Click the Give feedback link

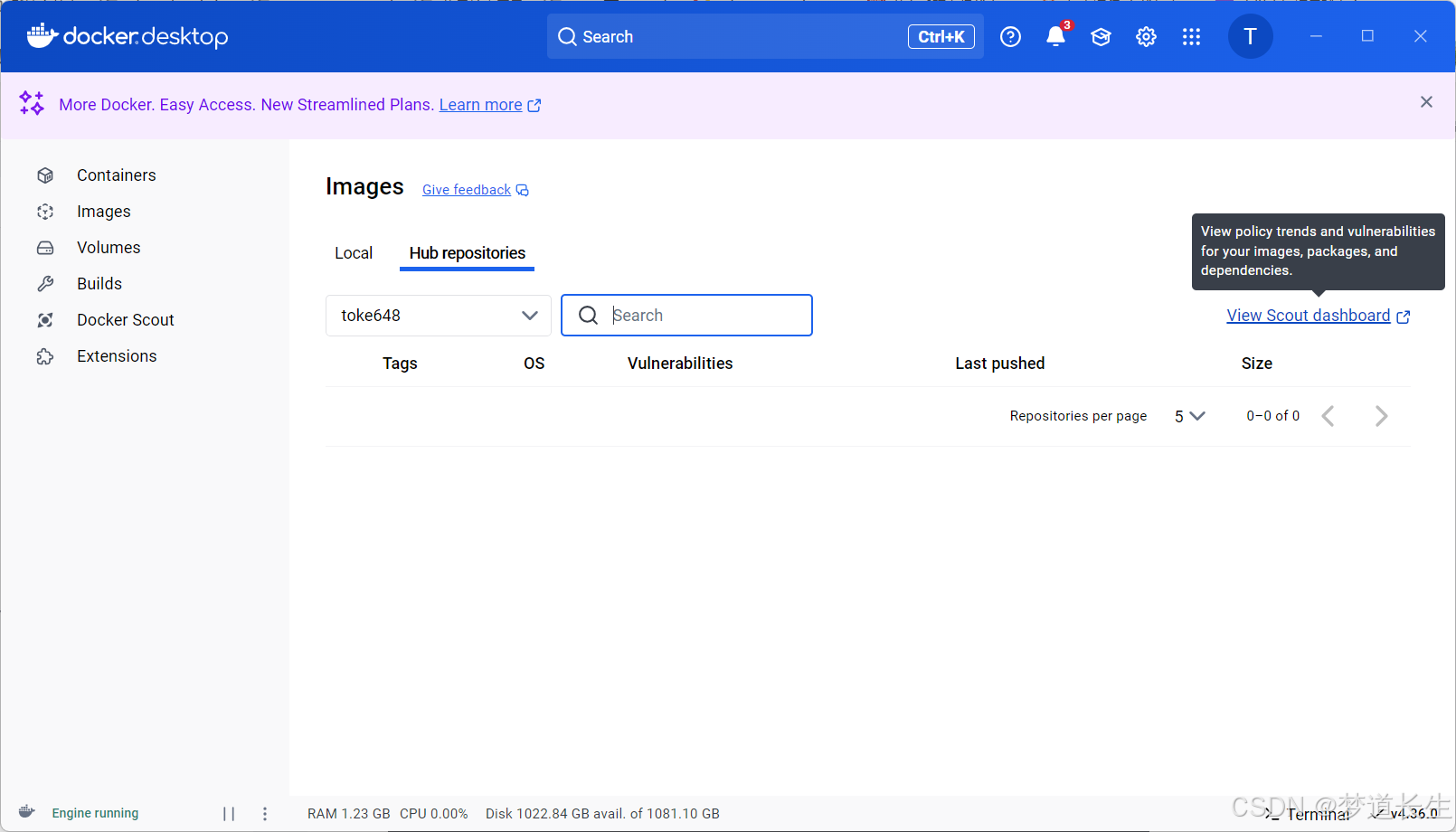[467, 190]
